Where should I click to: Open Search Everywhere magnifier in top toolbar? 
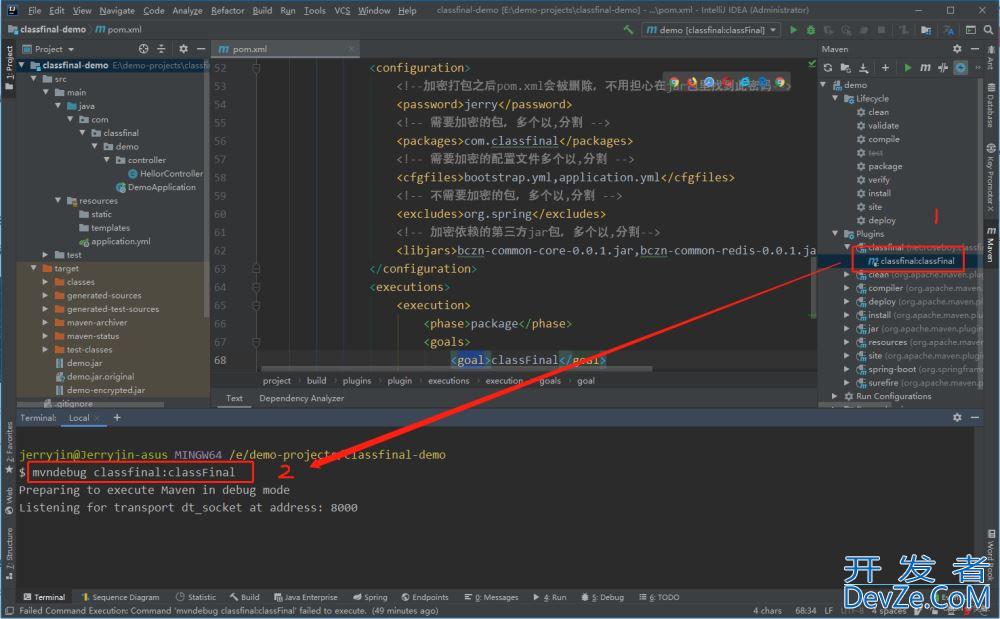click(989, 29)
